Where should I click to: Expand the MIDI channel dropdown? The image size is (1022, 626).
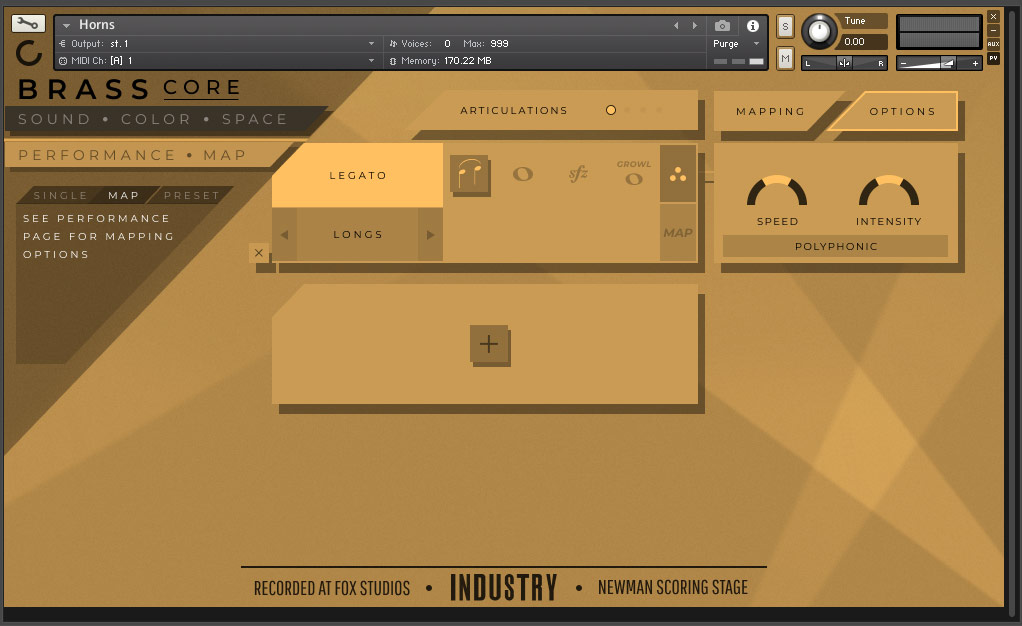pyautogui.click(x=371, y=61)
